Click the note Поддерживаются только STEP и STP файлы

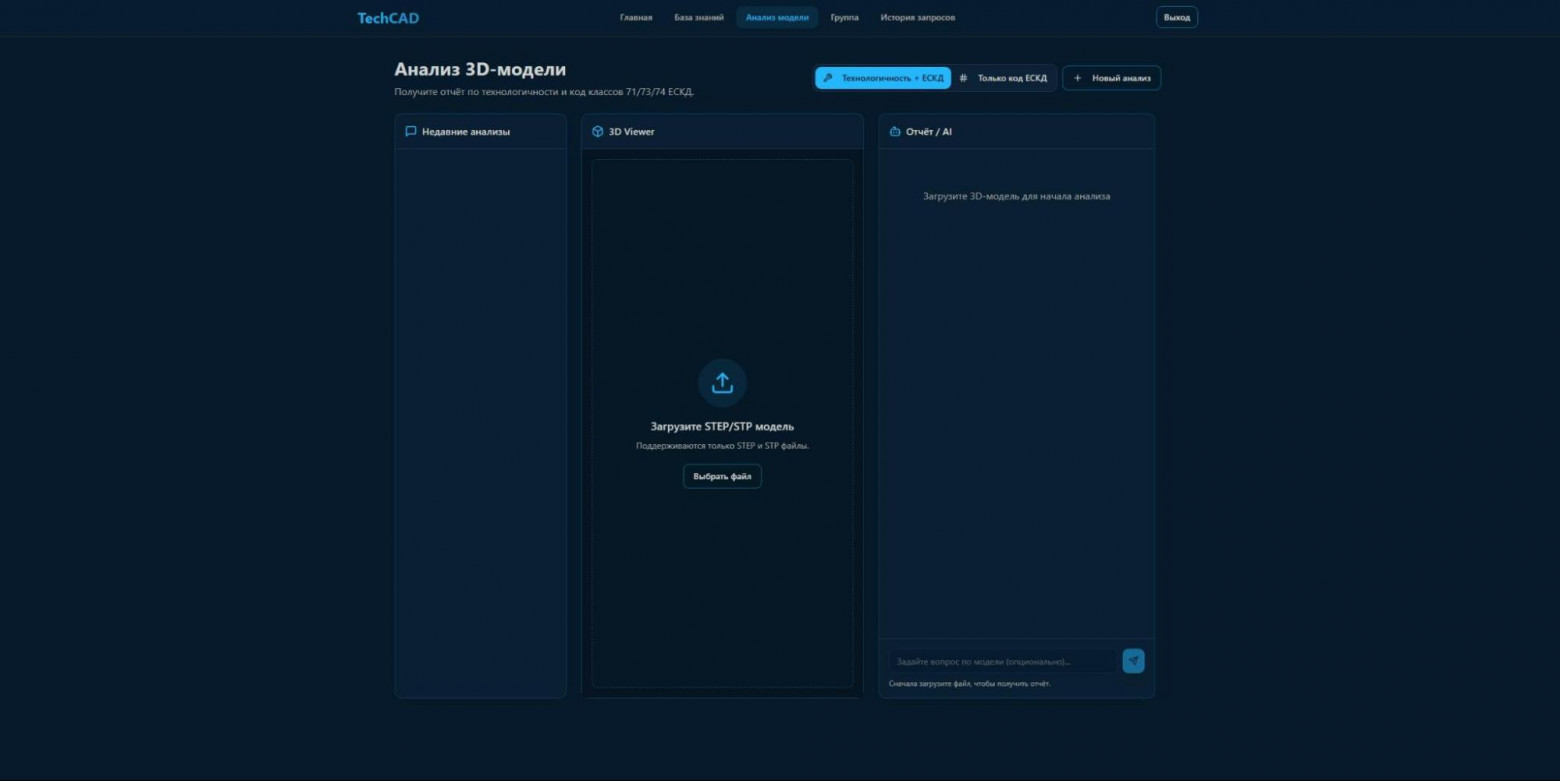(722, 446)
